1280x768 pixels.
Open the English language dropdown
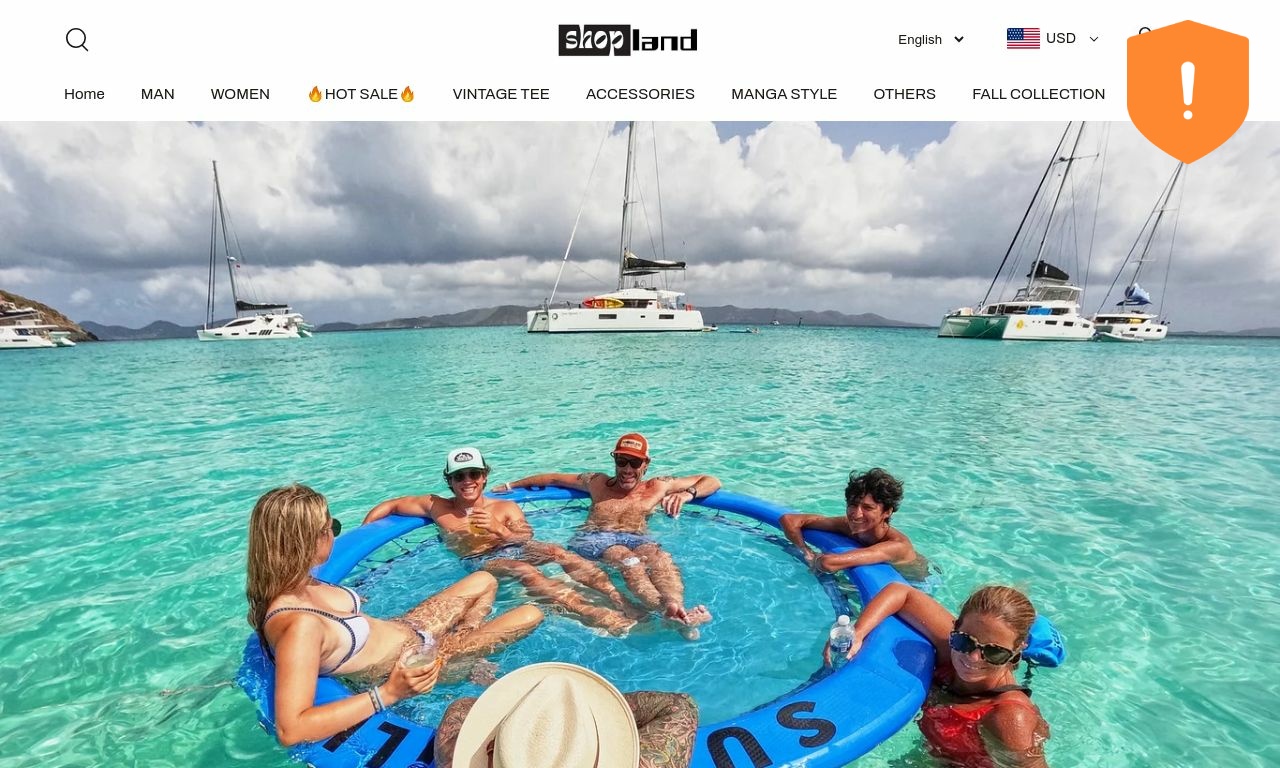[931, 40]
